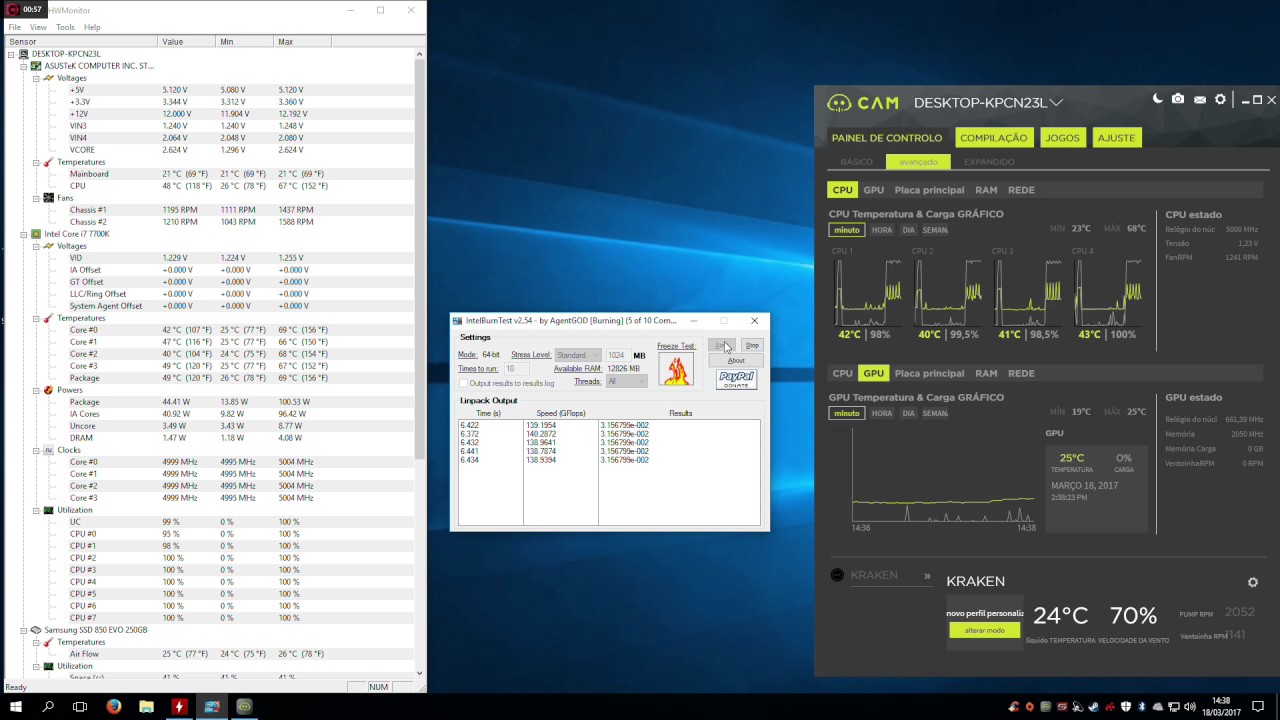Select the BÁSICO view in CAM
1280x720 pixels.
[856, 162]
